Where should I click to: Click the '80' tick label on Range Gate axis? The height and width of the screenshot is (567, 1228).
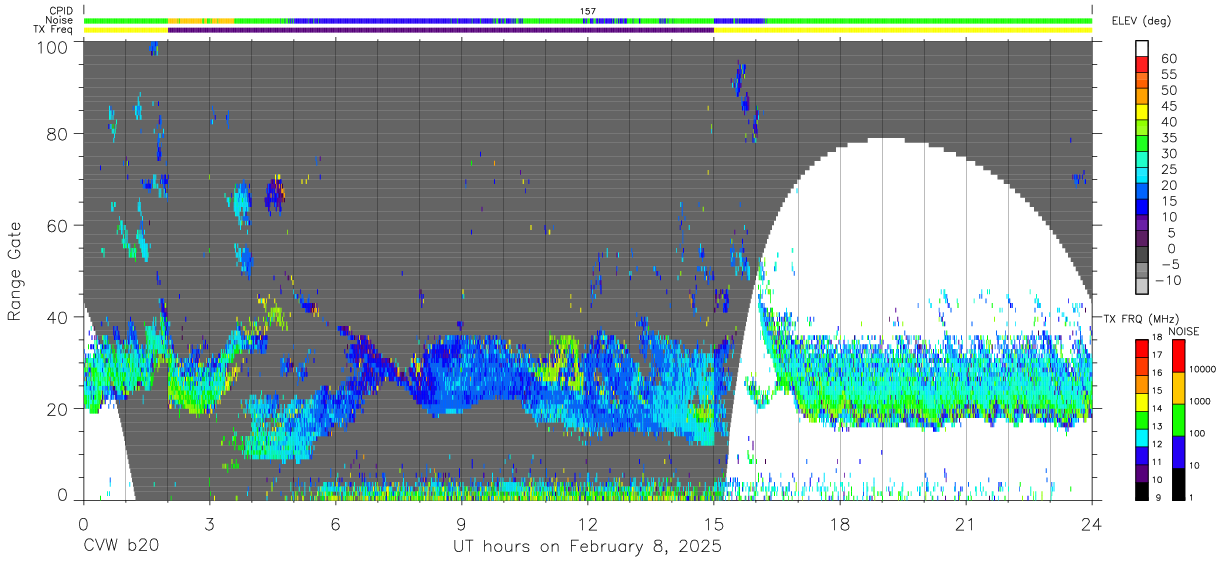pos(59,134)
